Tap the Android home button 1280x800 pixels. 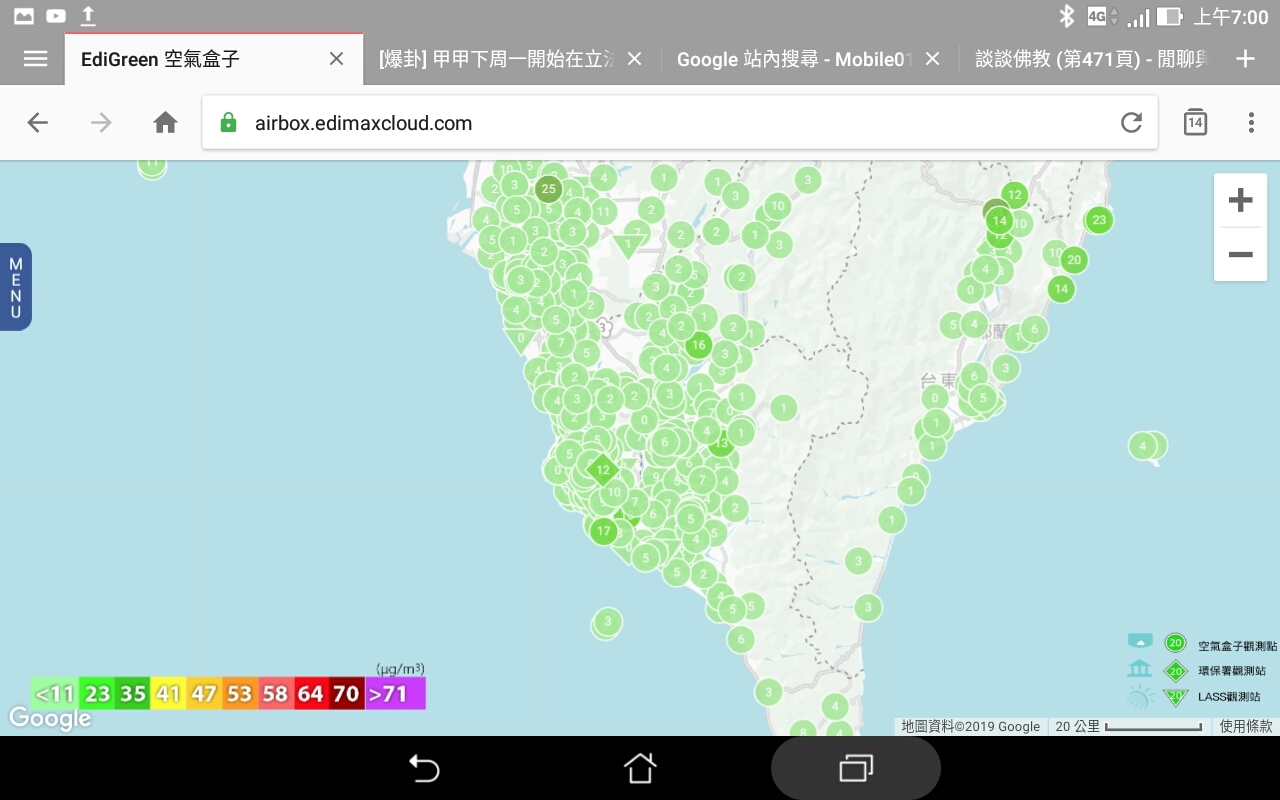pos(640,768)
